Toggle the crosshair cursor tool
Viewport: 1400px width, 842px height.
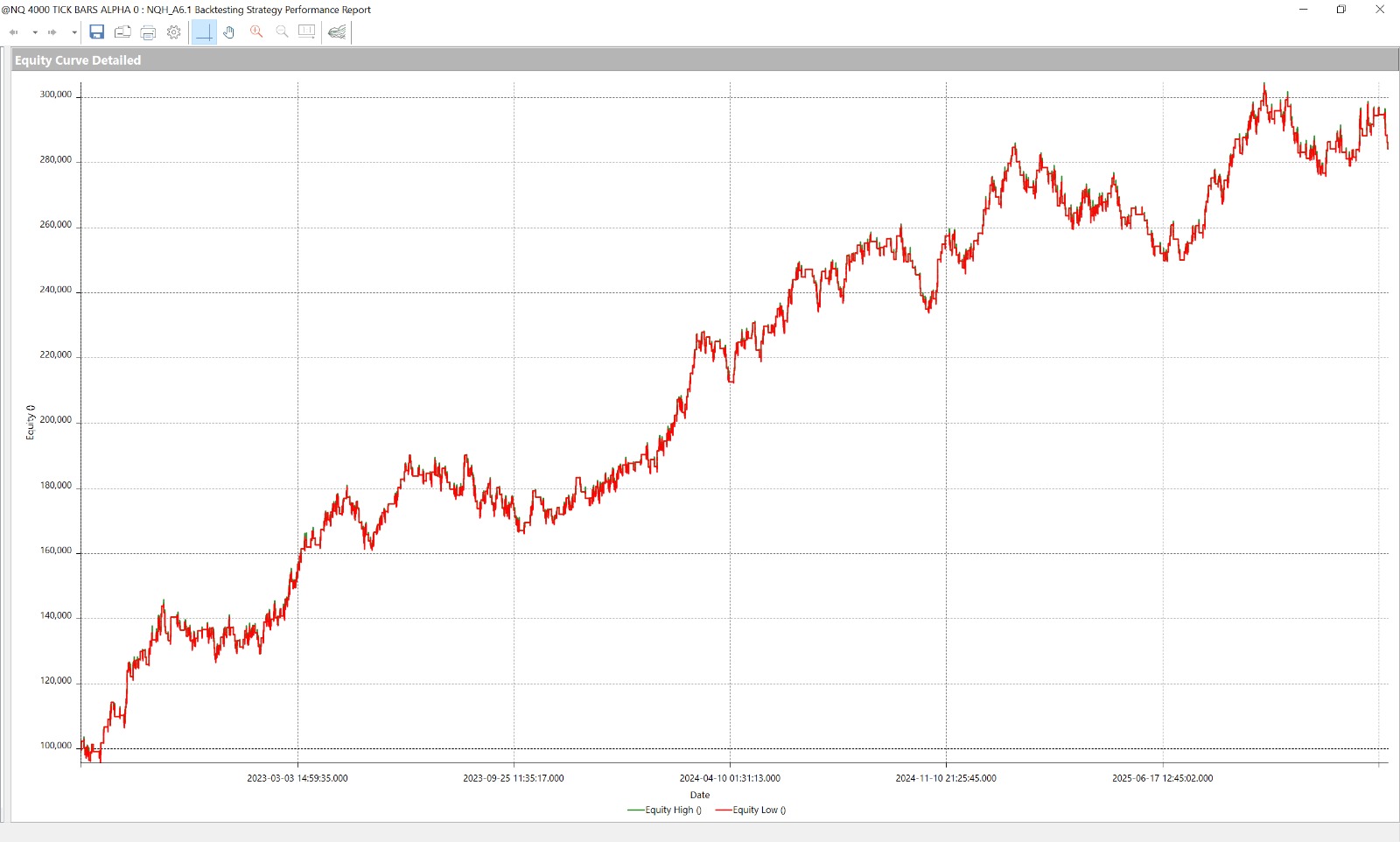204,32
